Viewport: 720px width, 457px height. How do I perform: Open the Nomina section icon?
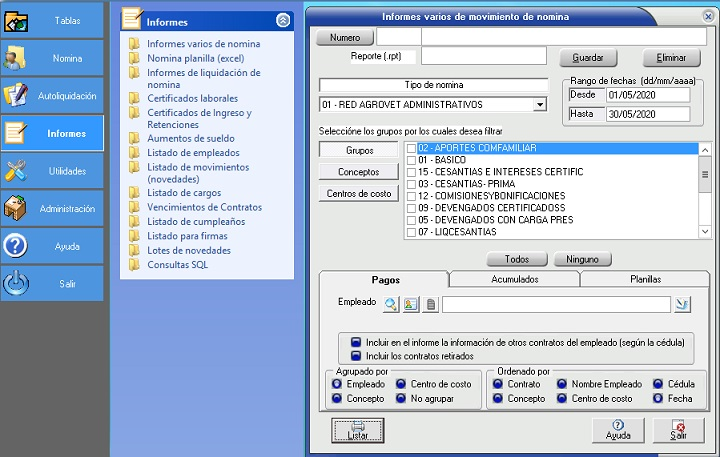coord(17,59)
